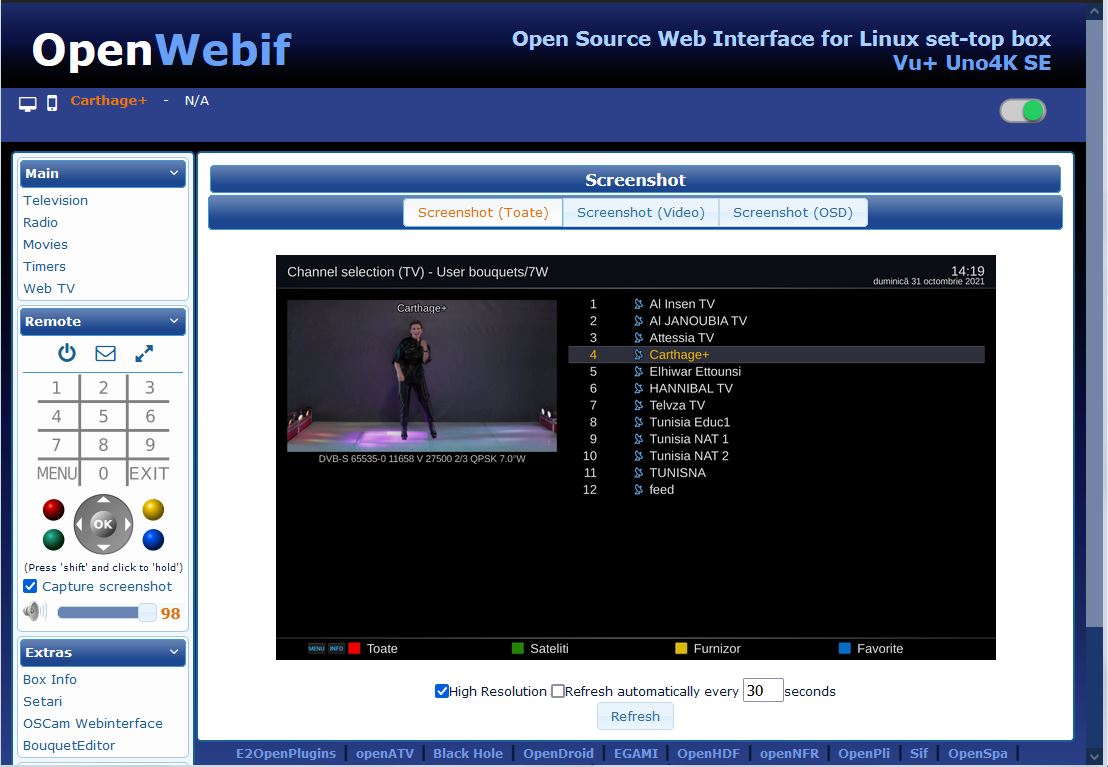Click the EGAMI footer link
1108x767 pixels.
[x=636, y=754]
